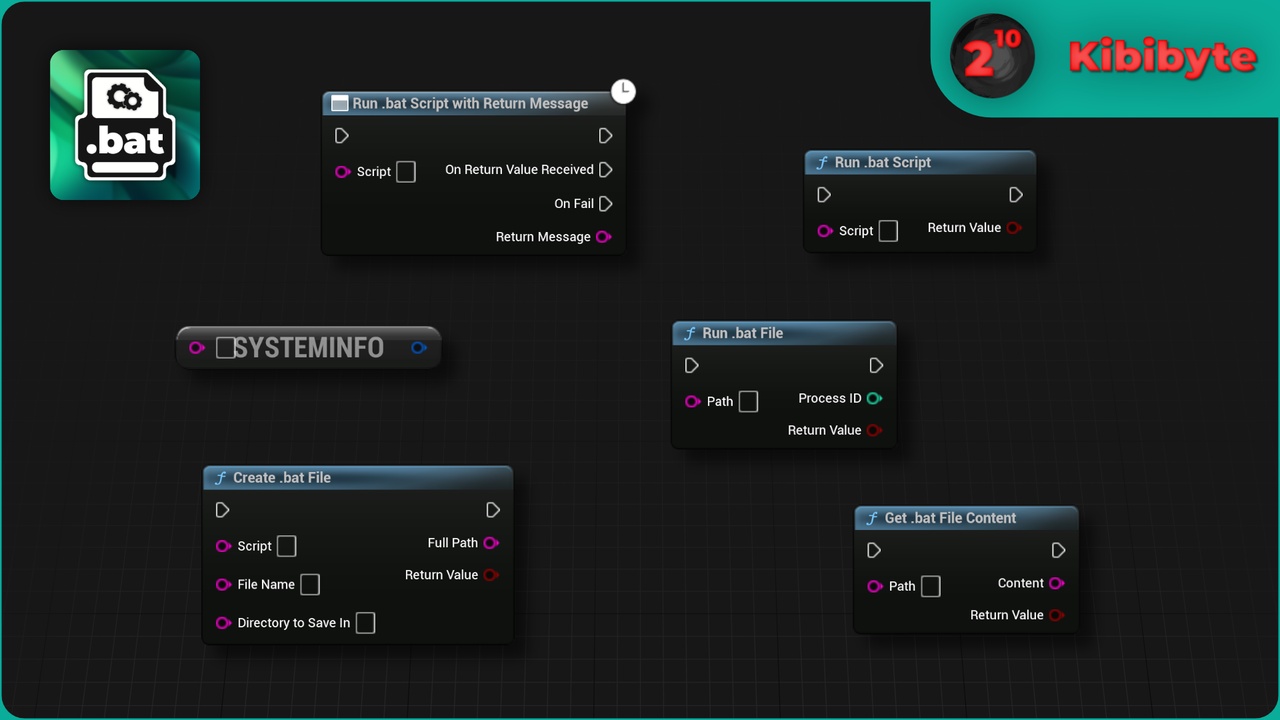
Task: Click the clock latent icon on Run .bat Script with Return Message
Action: (x=623, y=91)
